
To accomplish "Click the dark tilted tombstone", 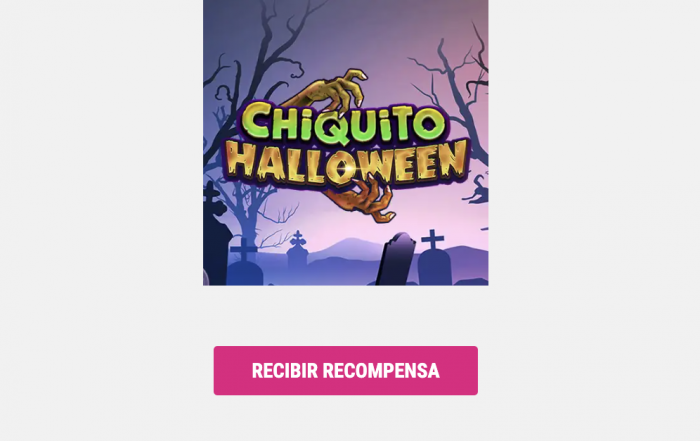I will 396,258.
